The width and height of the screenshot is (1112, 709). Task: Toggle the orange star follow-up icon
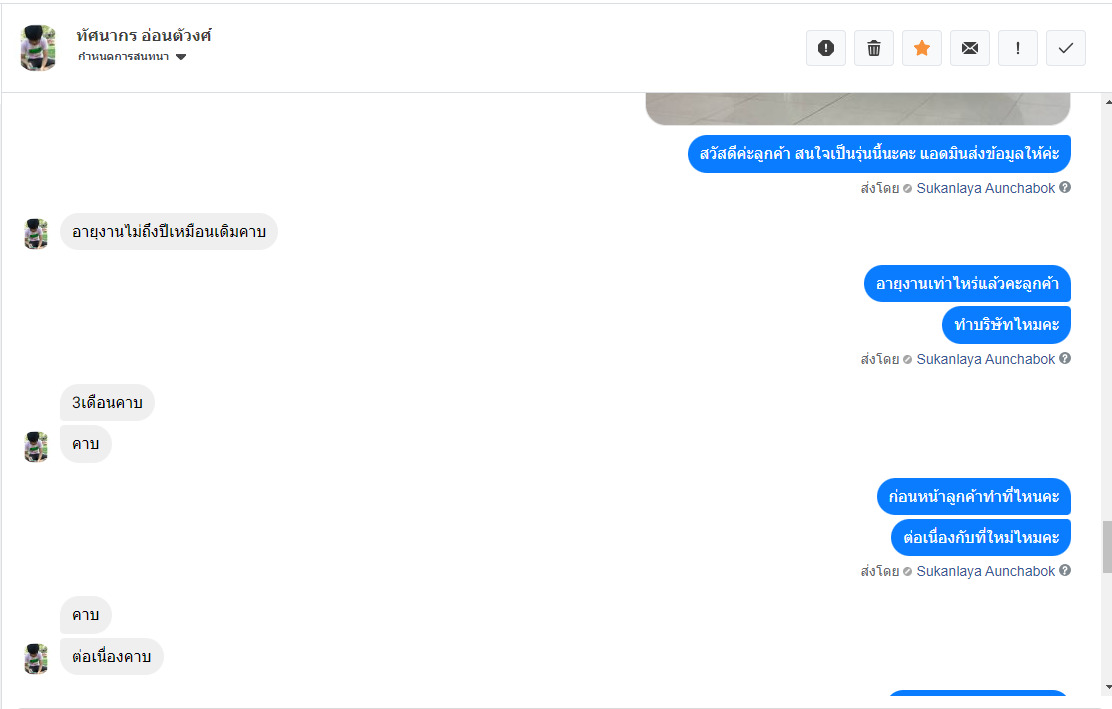922,48
